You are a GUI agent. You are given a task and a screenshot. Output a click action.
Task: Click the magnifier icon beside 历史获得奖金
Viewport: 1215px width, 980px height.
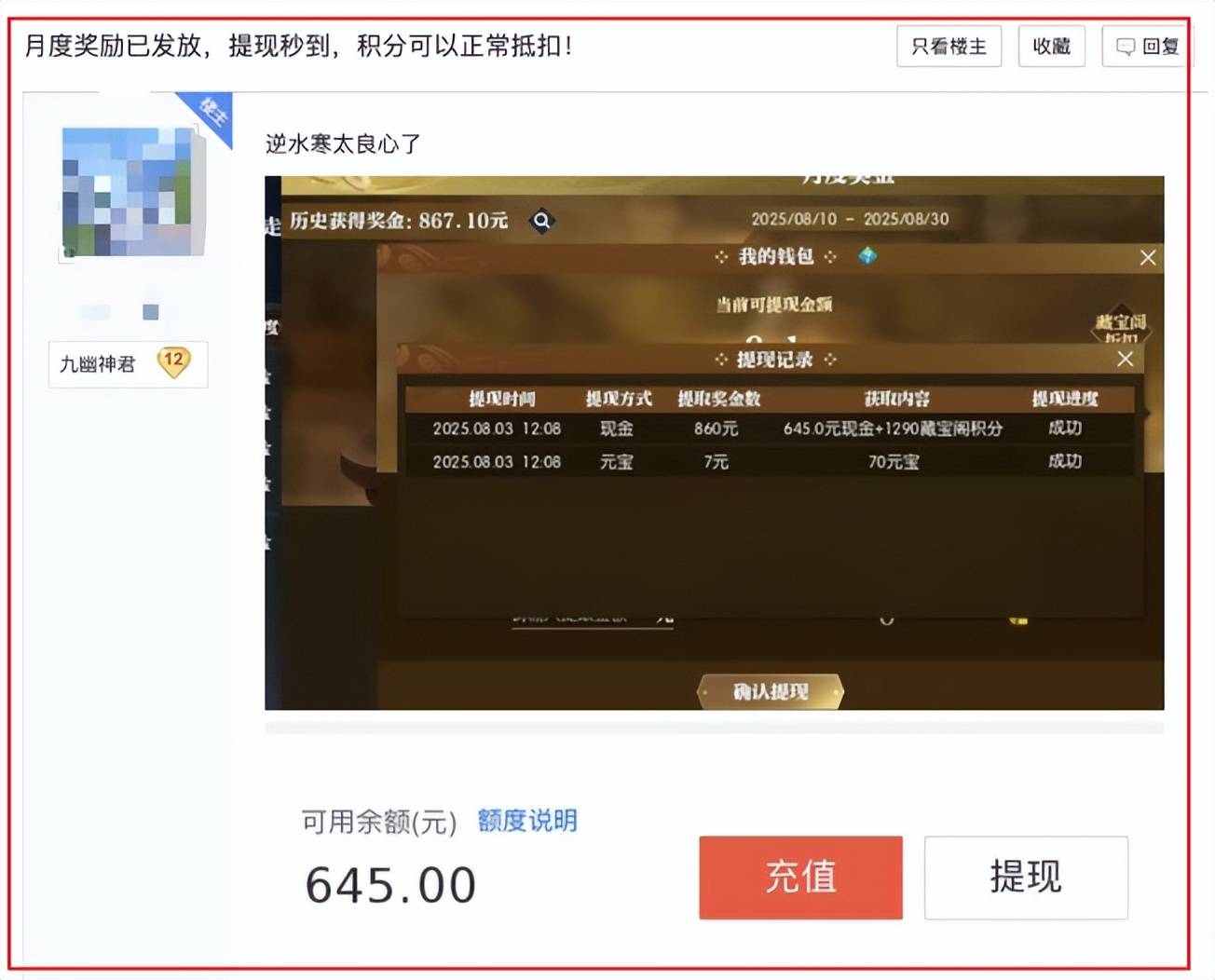pyautogui.click(x=541, y=221)
